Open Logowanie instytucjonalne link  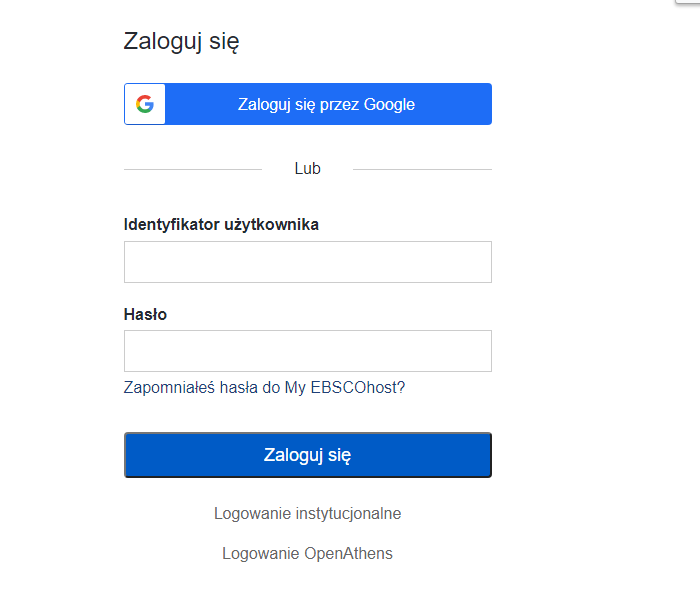308,514
